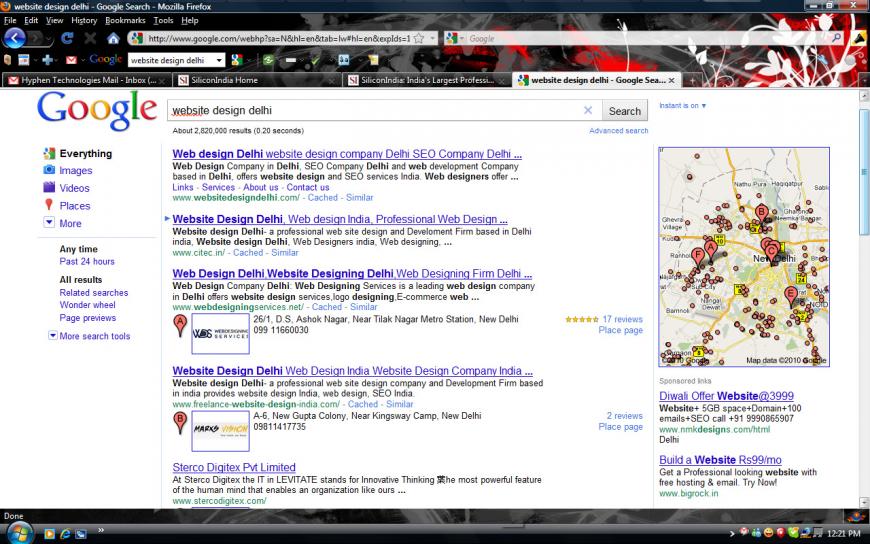
Task: Click the Videos film icon in sidebar
Action: pyautogui.click(x=49, y=187)
